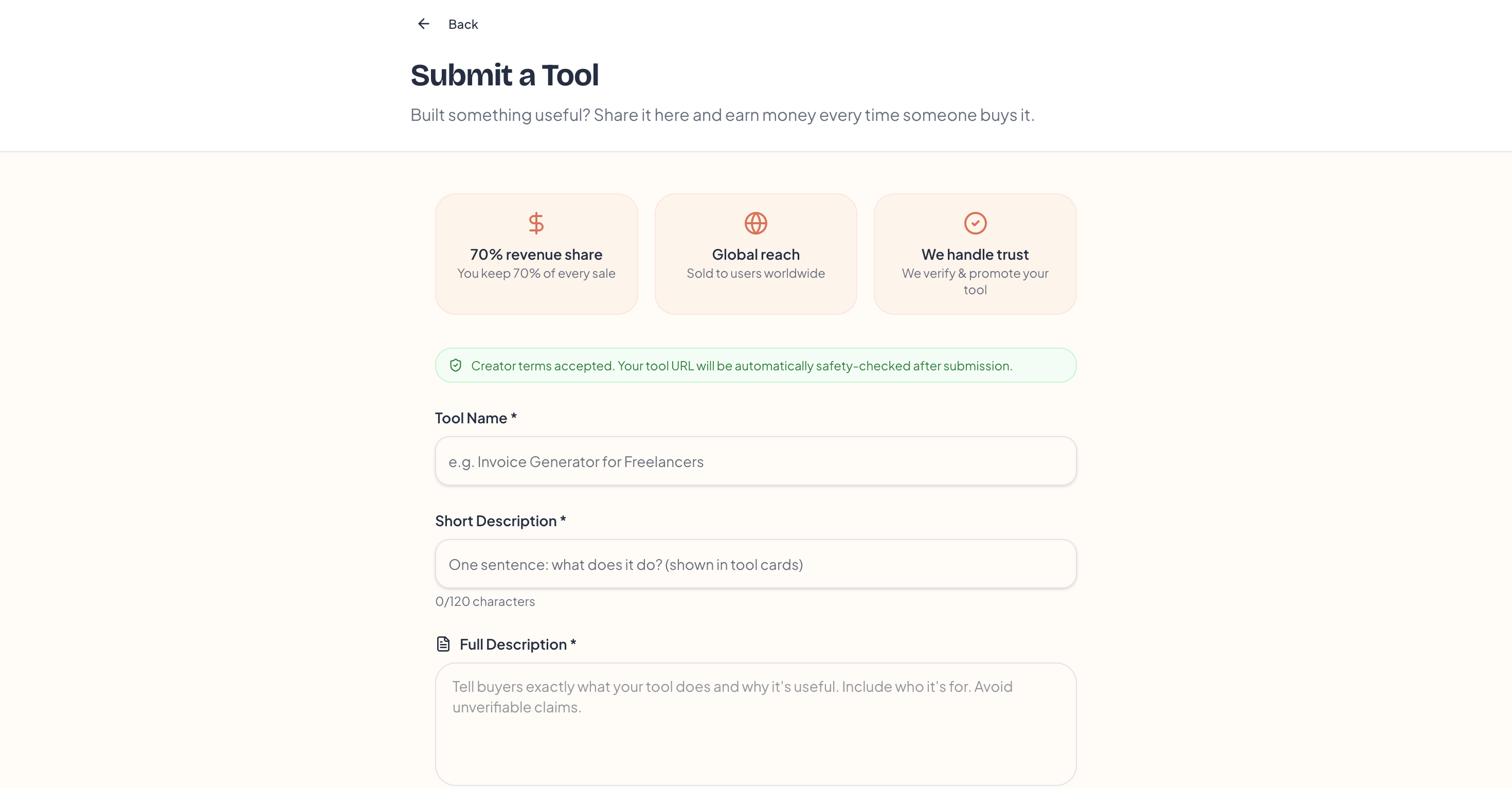Select the 70% revenue share card
Image resolution: width=1512 pixels, height=788 pixels.
pos(536,254)
